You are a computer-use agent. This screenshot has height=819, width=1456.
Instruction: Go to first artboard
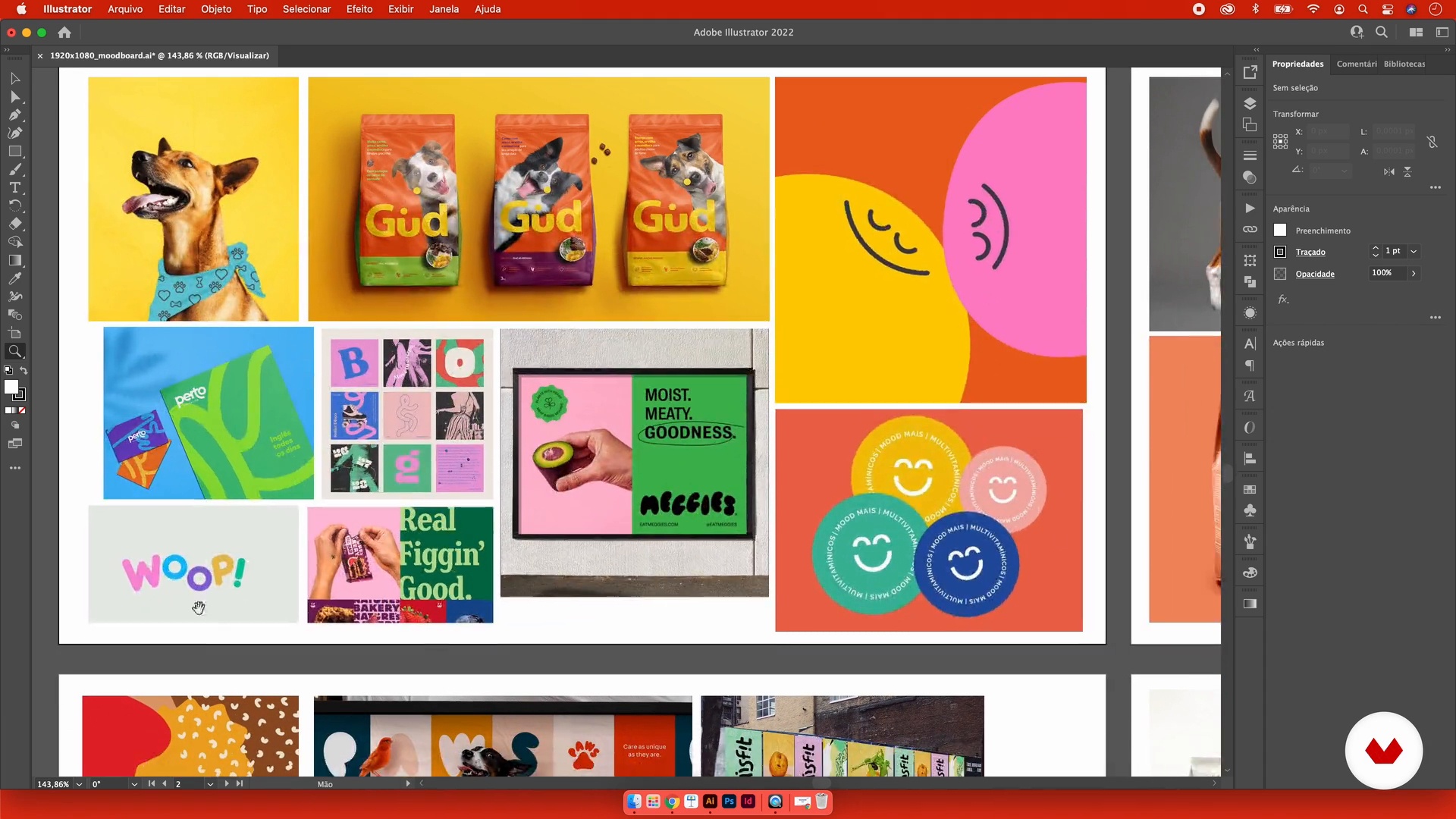coord(151,783)
